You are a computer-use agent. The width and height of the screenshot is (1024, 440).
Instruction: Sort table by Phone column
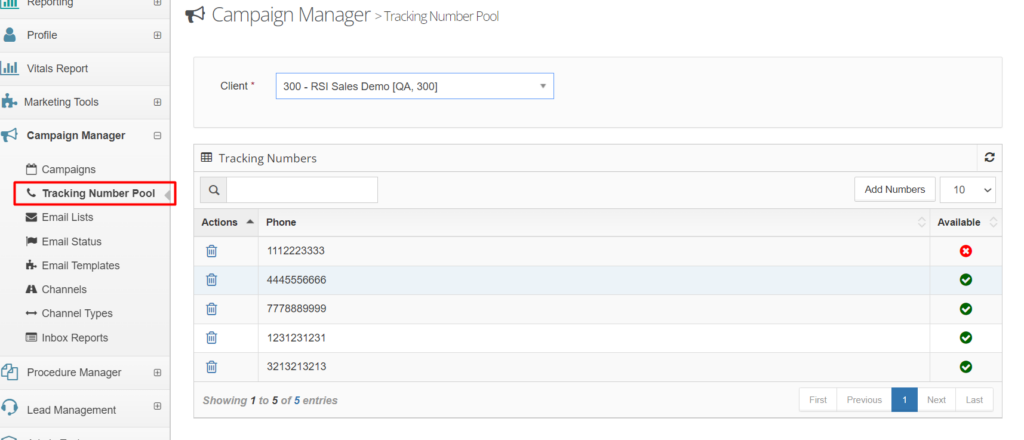594,222
